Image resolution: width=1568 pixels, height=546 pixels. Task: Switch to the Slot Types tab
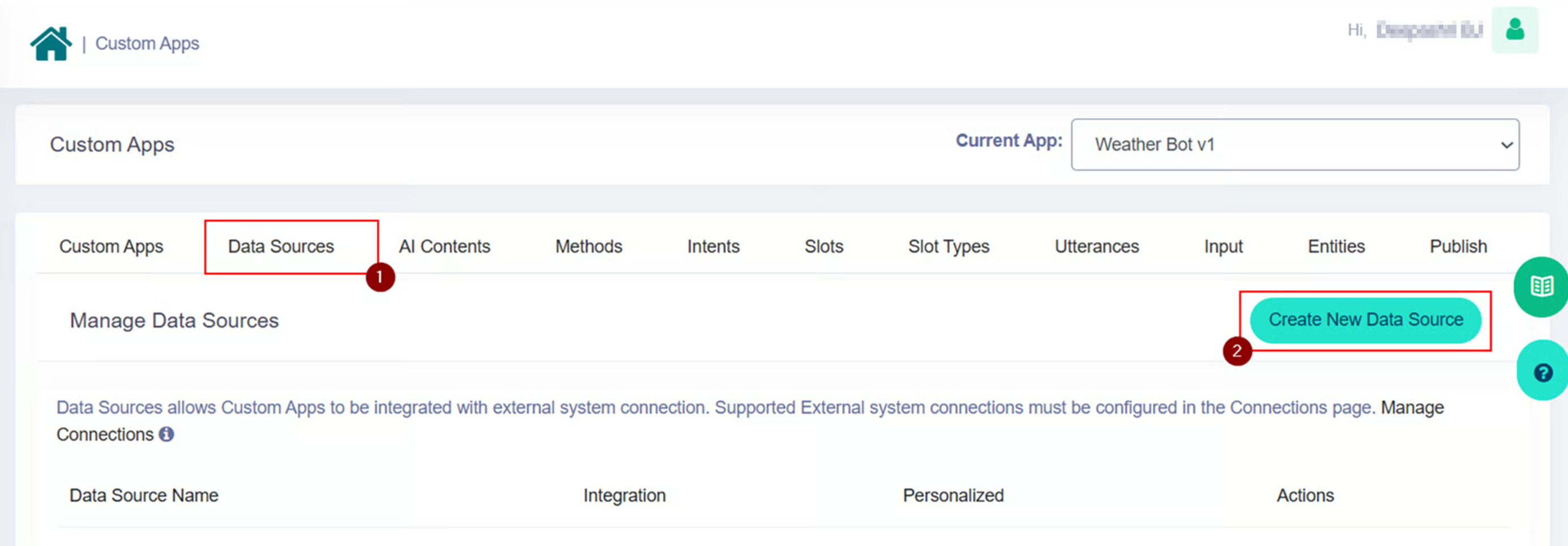949,246
